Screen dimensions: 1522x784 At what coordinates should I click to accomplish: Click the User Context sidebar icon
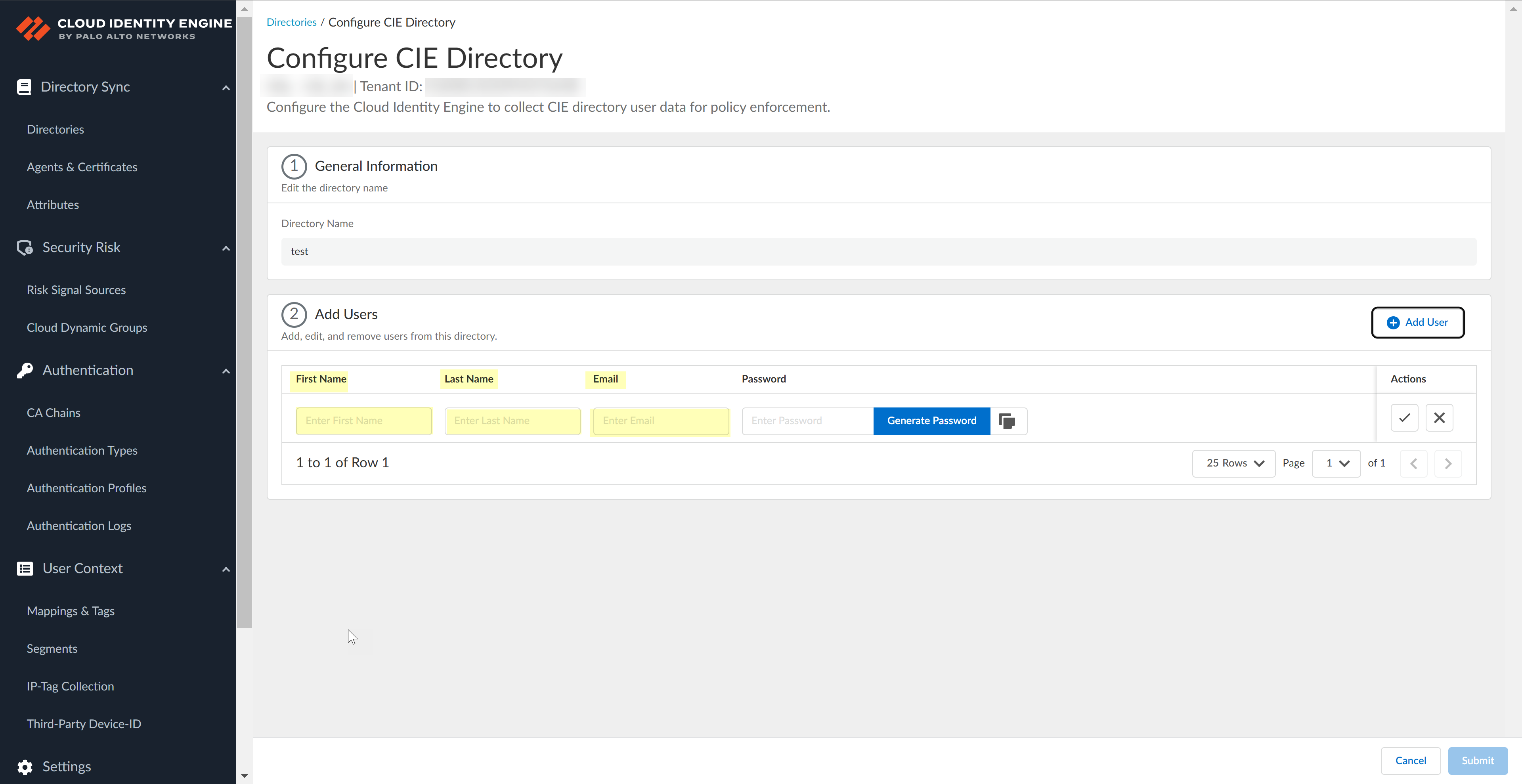(24, 568)
